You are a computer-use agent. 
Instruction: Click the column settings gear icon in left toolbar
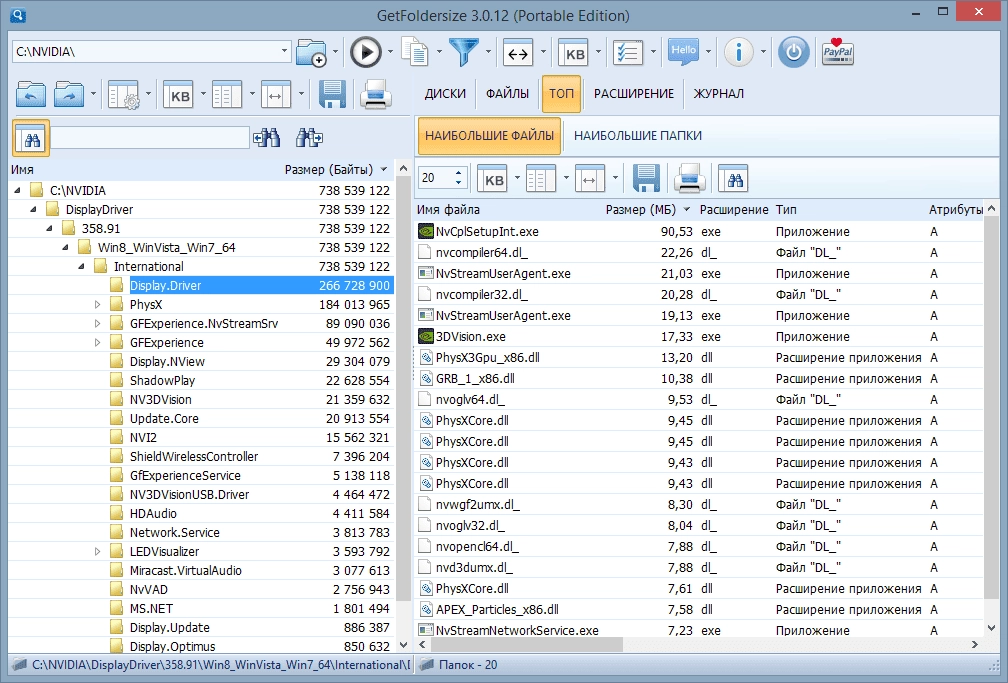123,95
